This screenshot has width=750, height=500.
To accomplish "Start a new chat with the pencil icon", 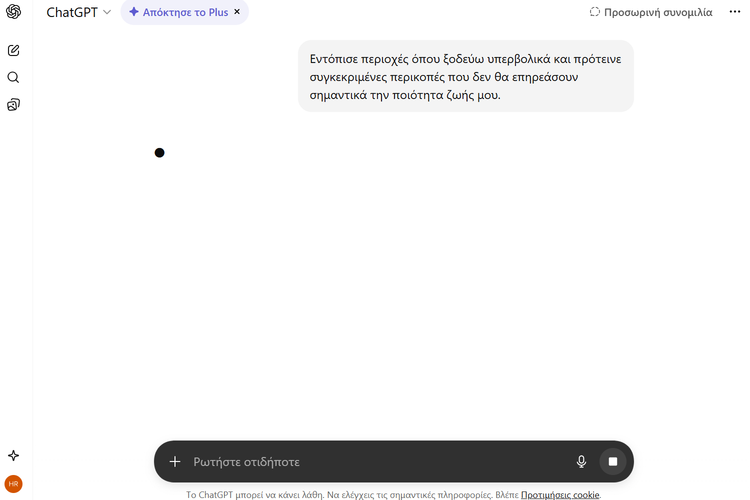I will coord(14,50).
